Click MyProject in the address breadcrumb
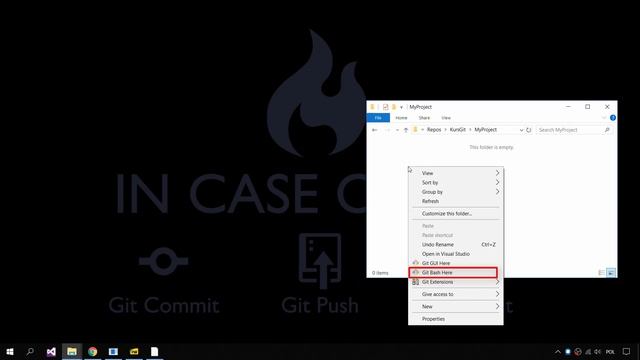Image resolution: width=640 pixels, height=360 pixels. click(485, 129)
